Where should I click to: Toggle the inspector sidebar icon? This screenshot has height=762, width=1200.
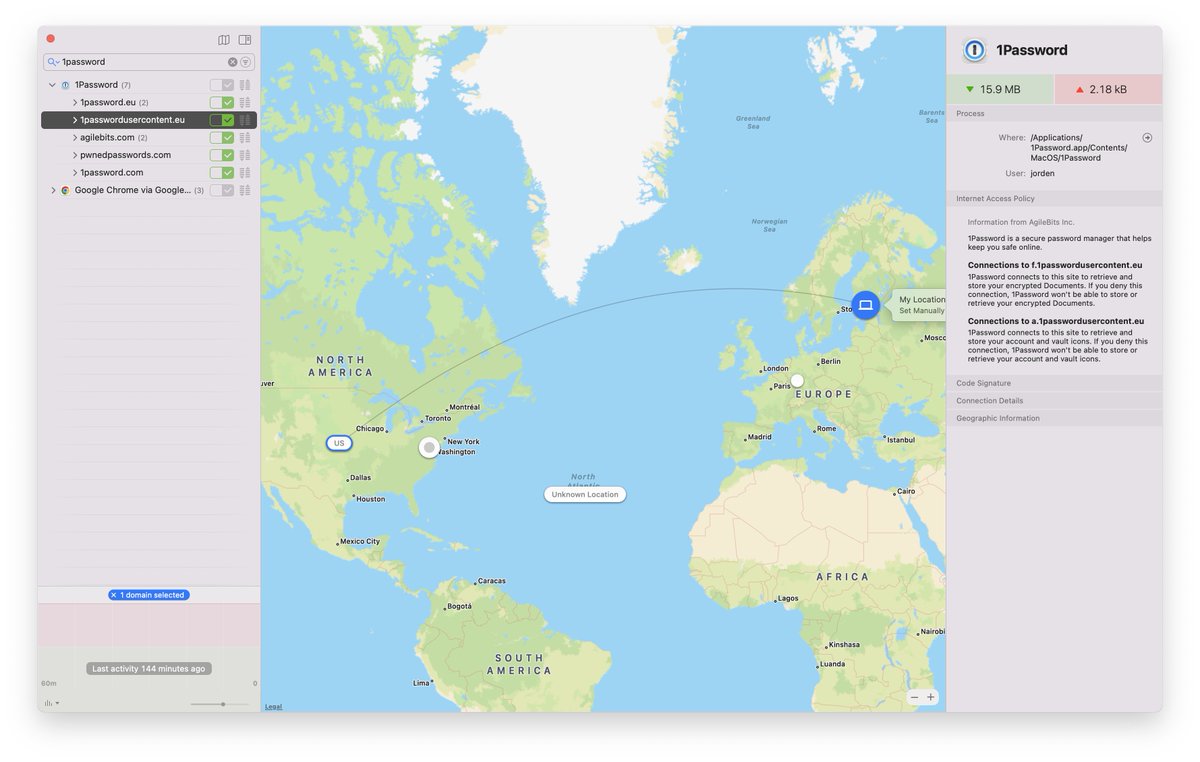pos(245,40)
